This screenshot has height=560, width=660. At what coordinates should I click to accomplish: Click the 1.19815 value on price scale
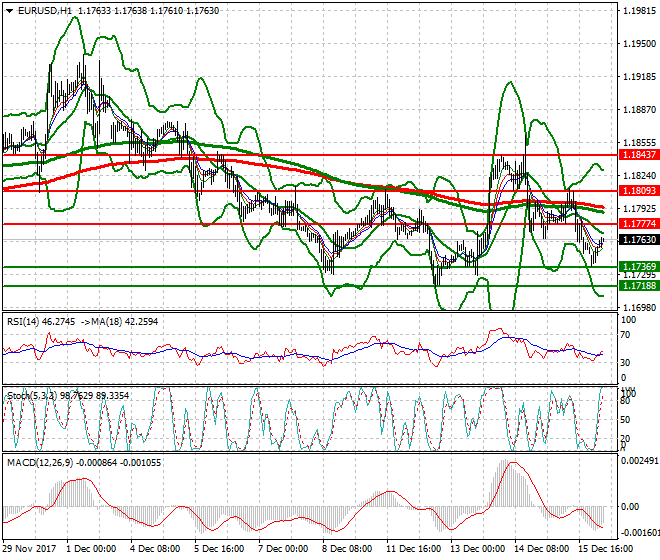tap(638, 11)
